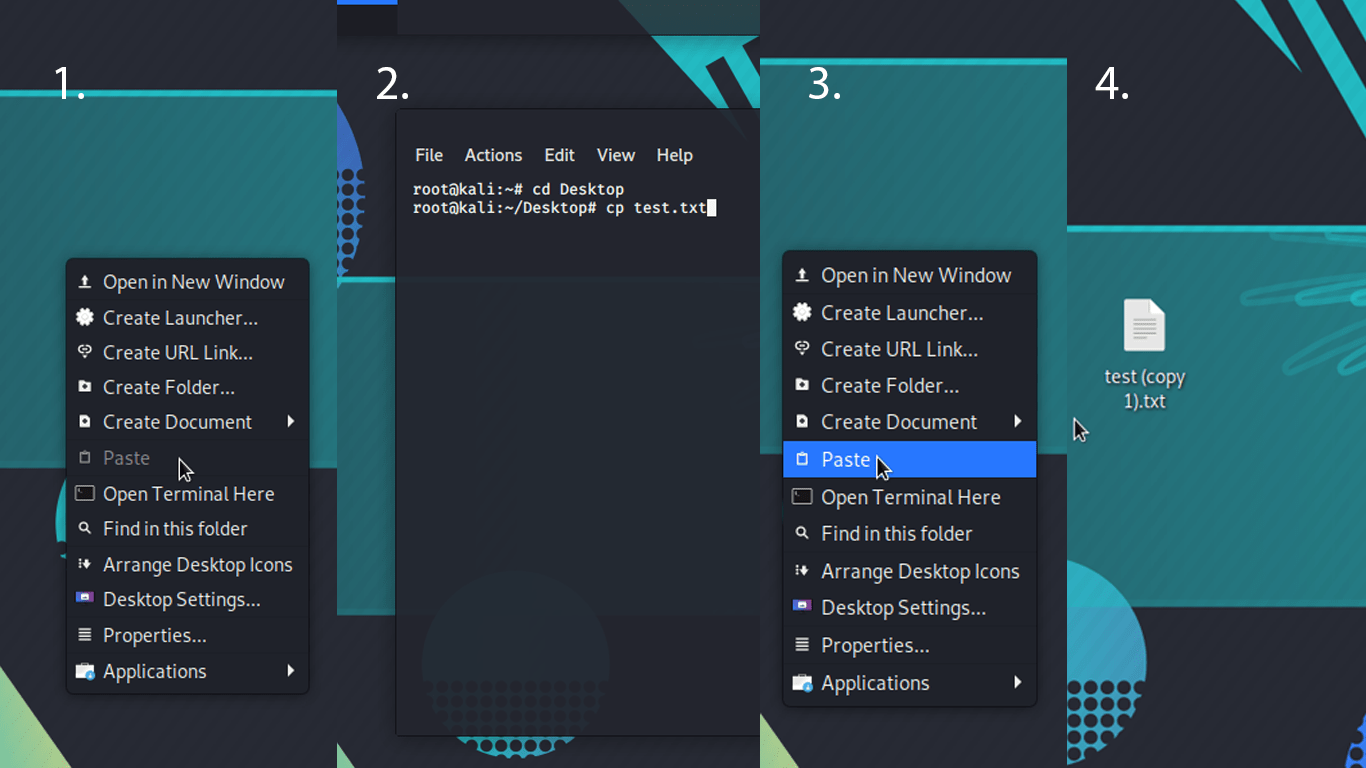The width and height of the screenshot is (1366, 768).
Task: Click the Create URL Link icon
Action: [86, 352]
